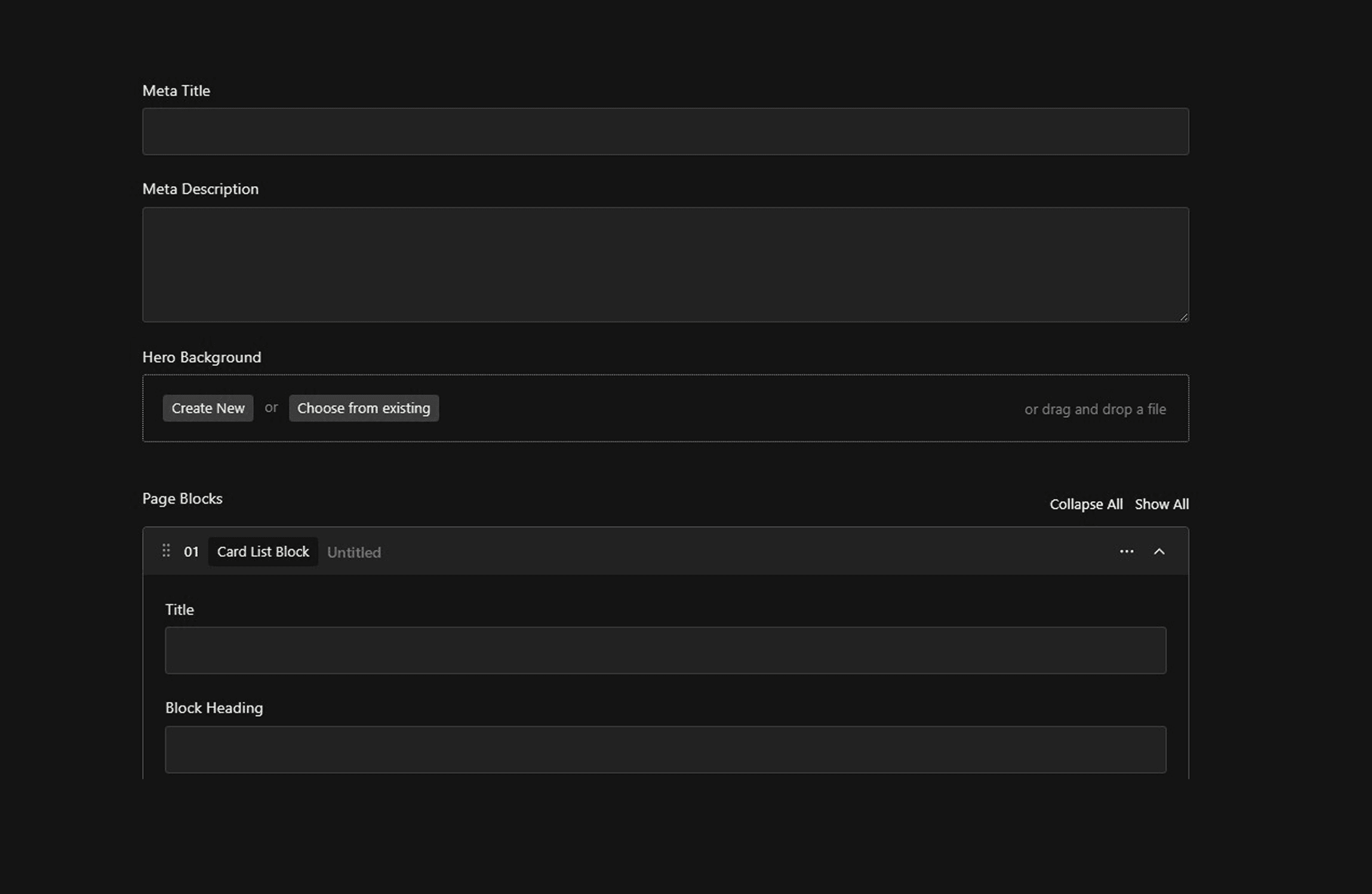This screenshot has width=1372, height=894.
Task: Click the Meta Description resize handle
Action: tap(1184, 316)
